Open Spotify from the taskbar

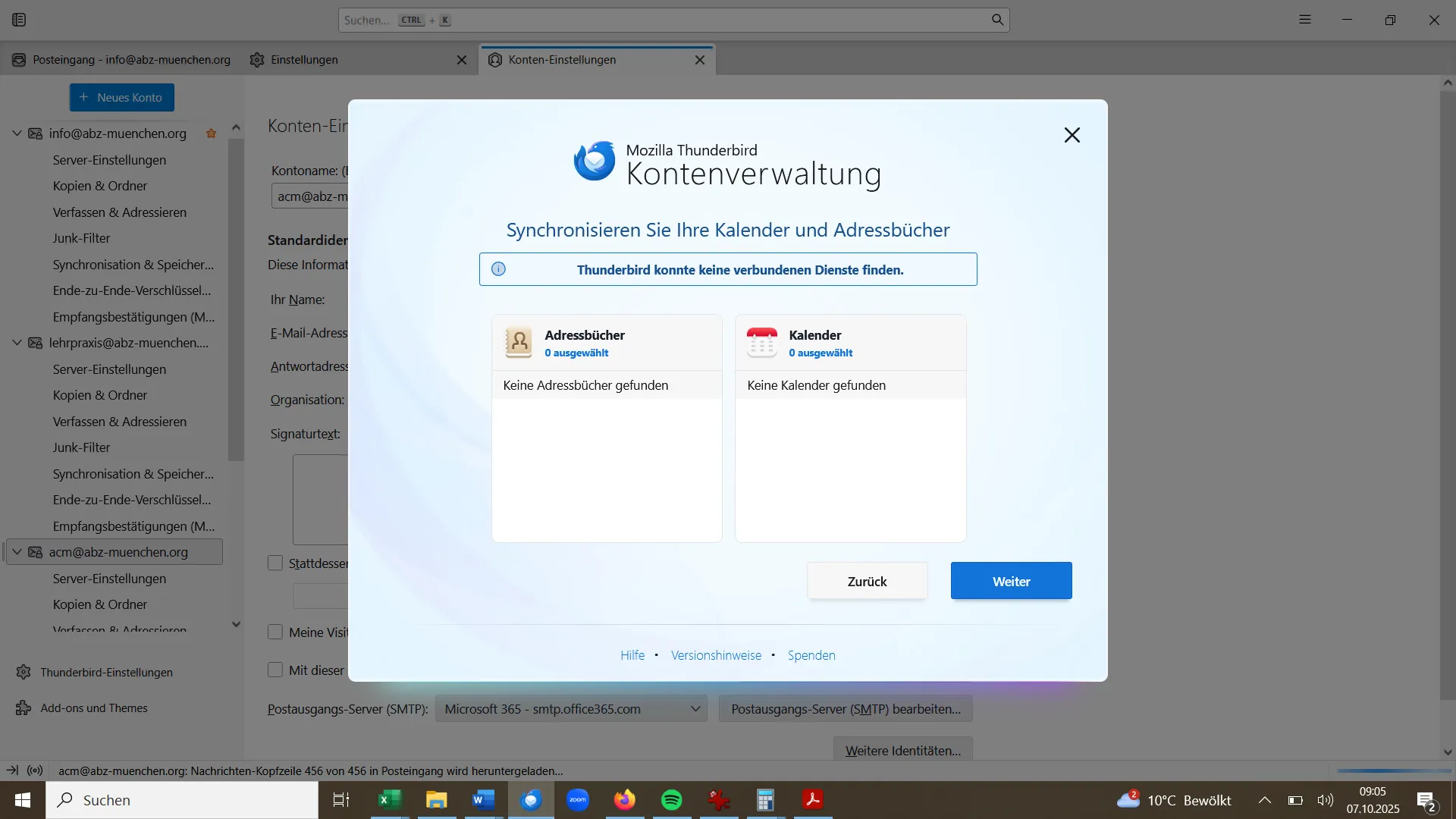(671, 800)
